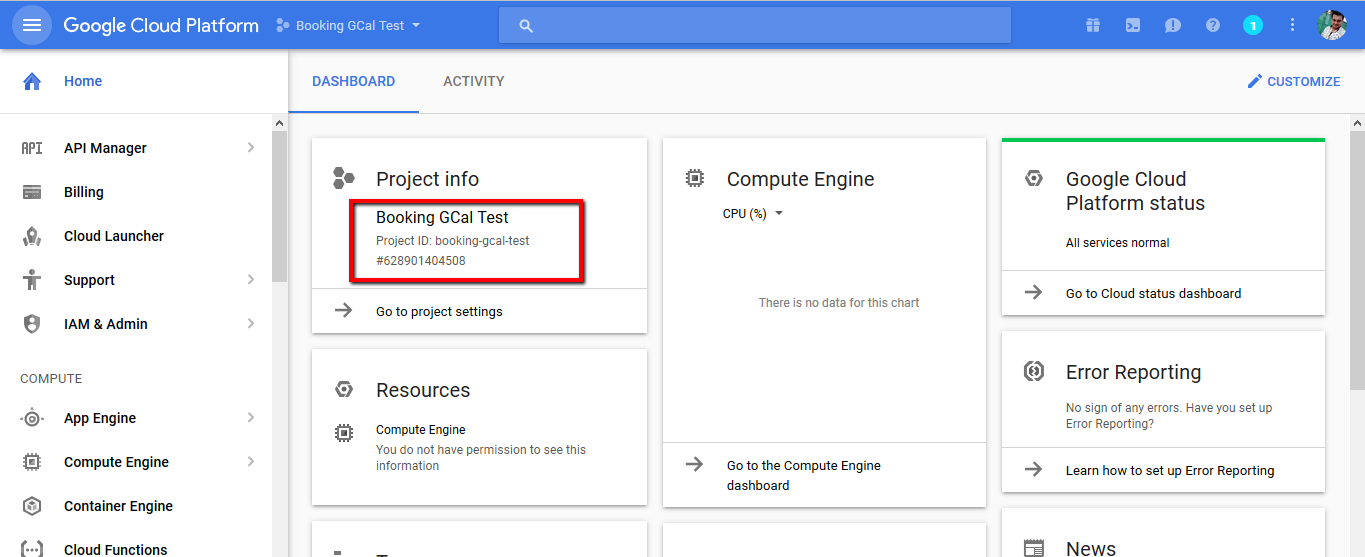The image size is (1365, 557).
Task: Click 'There is no data for this chart'
Action: click(x=839, y=302)
